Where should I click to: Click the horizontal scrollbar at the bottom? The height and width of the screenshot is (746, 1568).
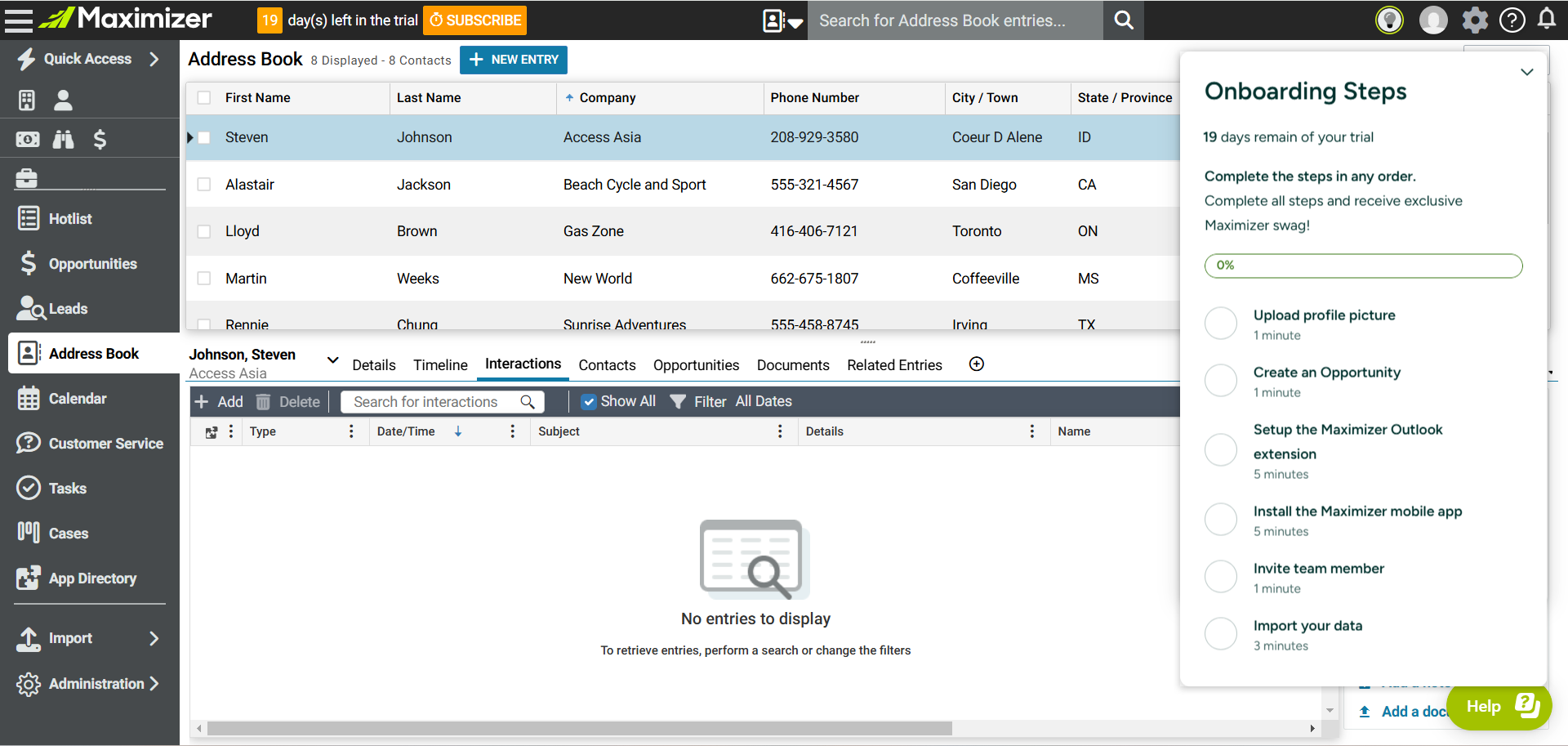tap(579, 728)
